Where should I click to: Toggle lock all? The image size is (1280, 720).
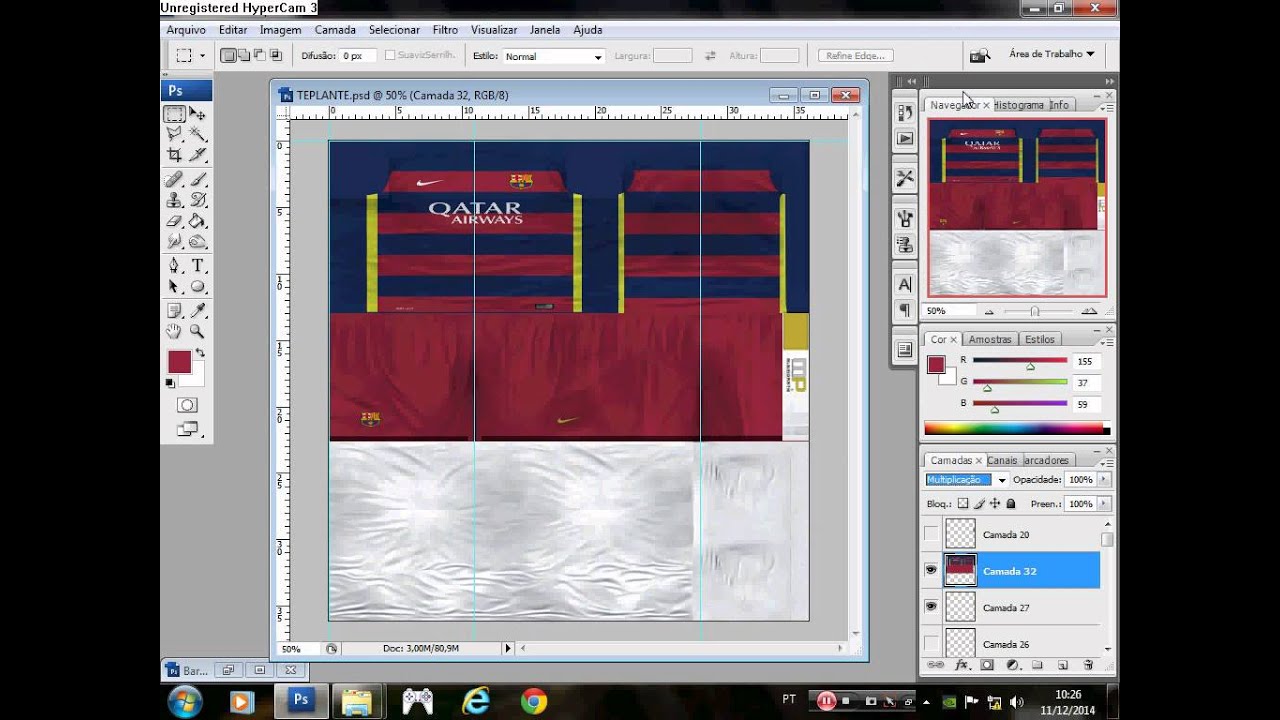click(x=1011, y=504)
